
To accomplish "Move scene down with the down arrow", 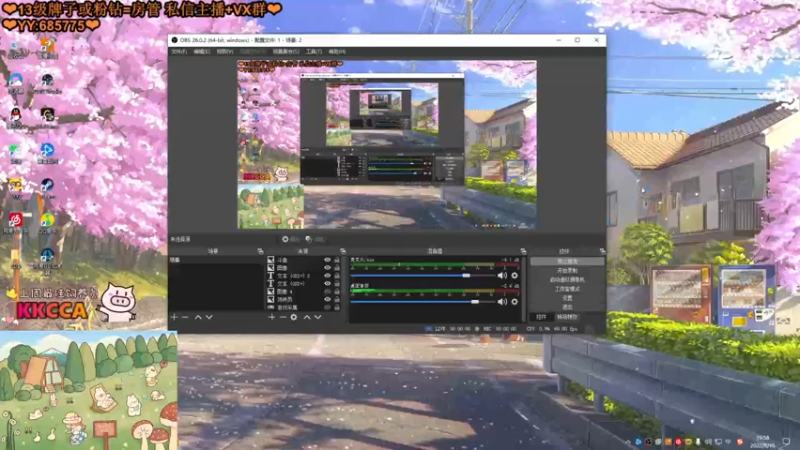I will tap(209, 317).
